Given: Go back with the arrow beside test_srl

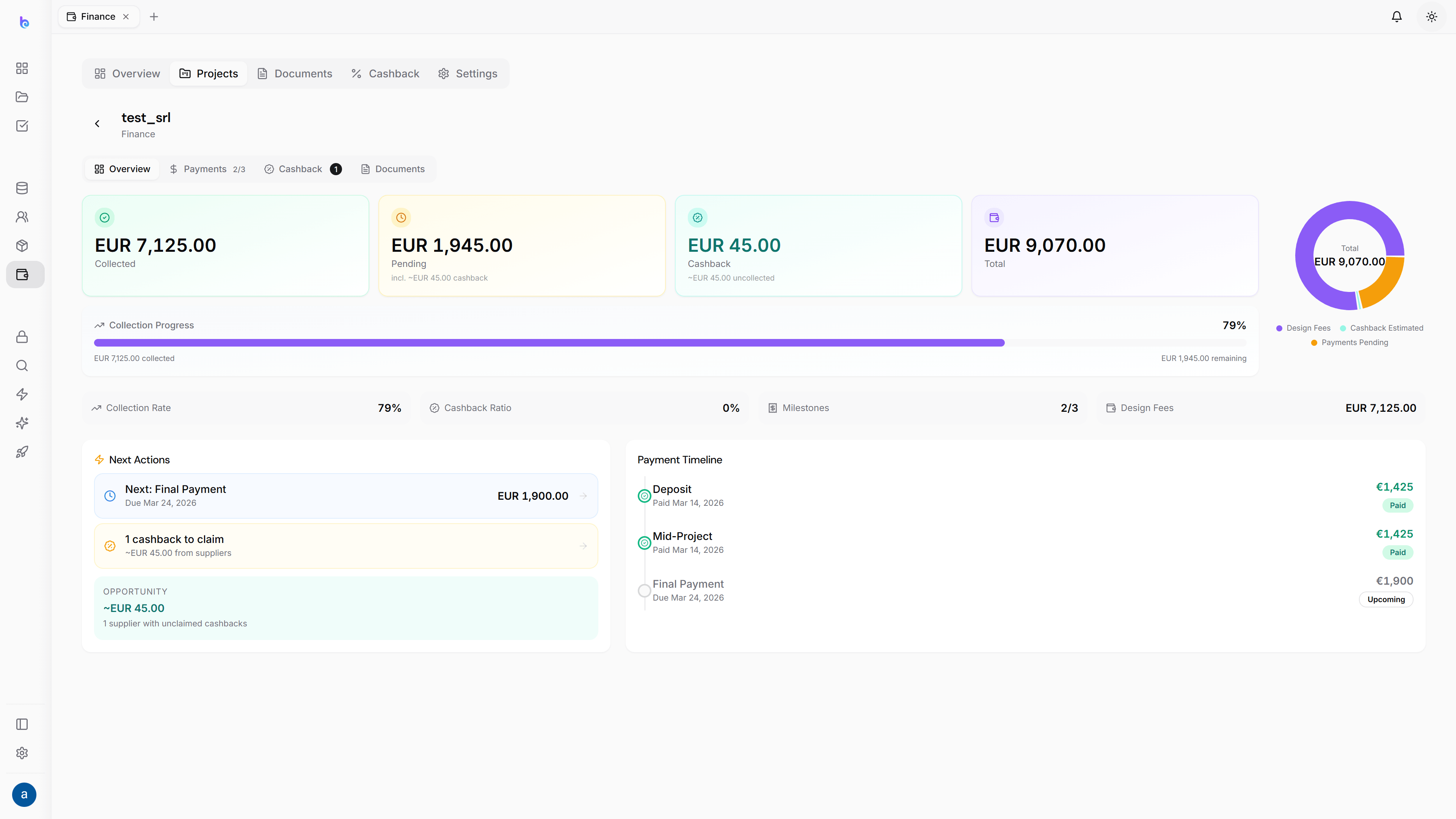Looking at the screenshot, I should (x=97, y=124).
